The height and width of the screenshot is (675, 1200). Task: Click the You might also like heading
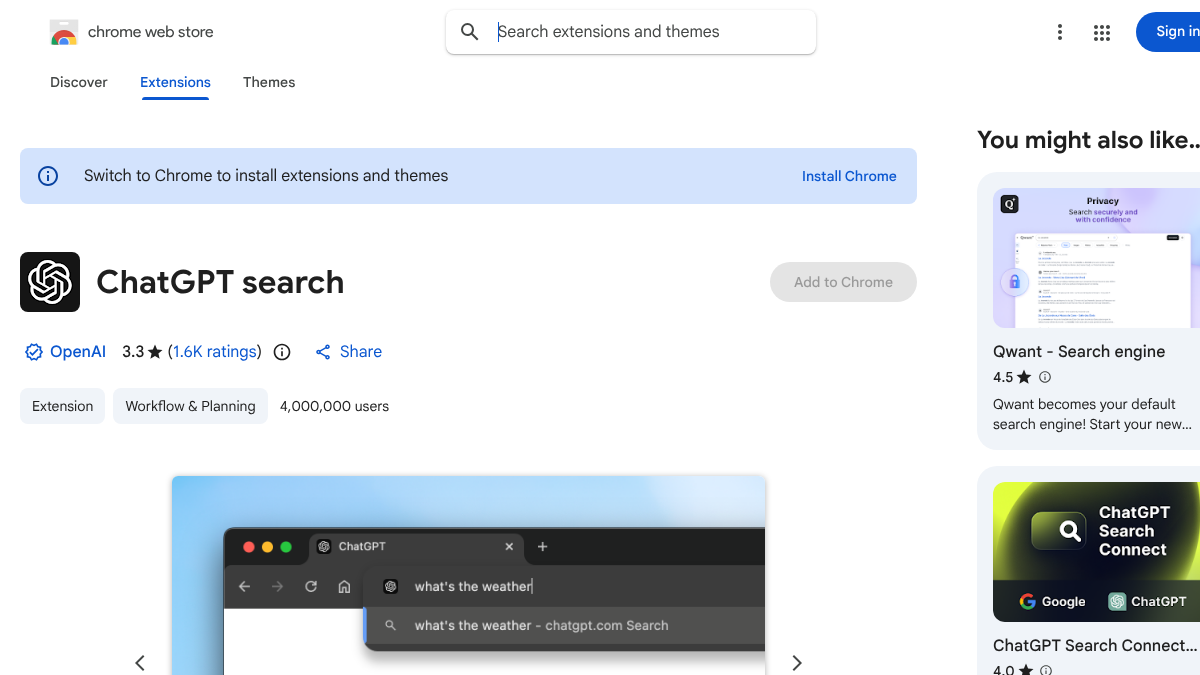(1088, 140)
